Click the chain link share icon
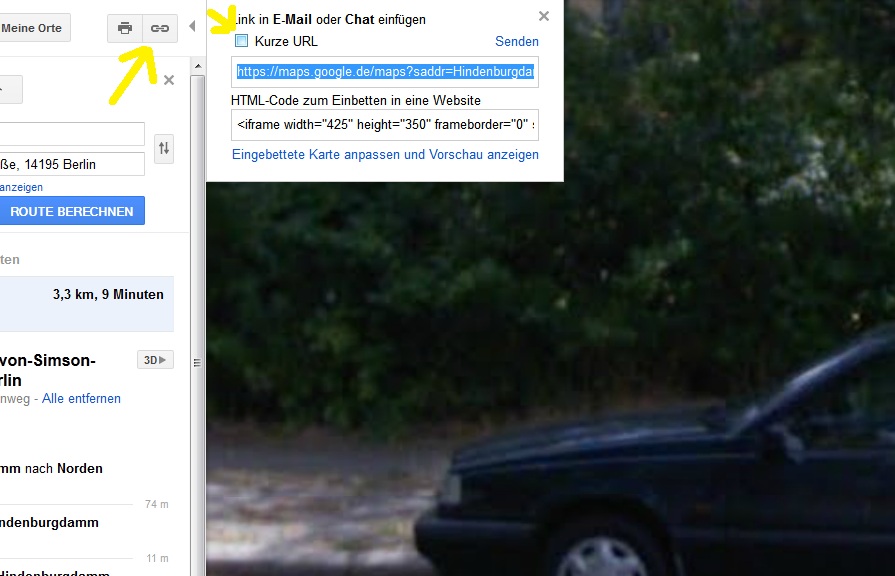The image size is (895, 576). 160,28
